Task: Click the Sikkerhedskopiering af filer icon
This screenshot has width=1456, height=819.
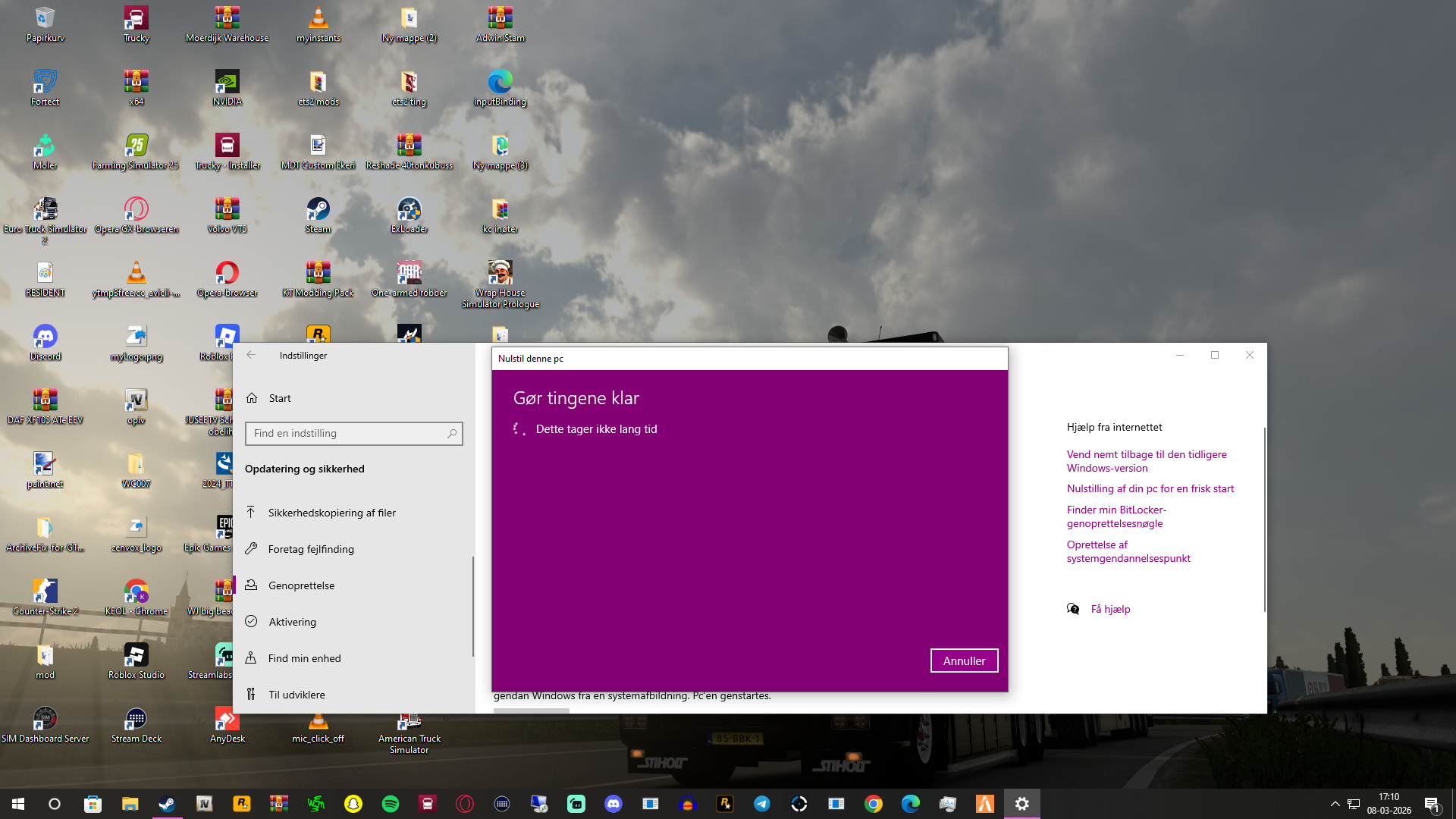Action: [251, 513]
